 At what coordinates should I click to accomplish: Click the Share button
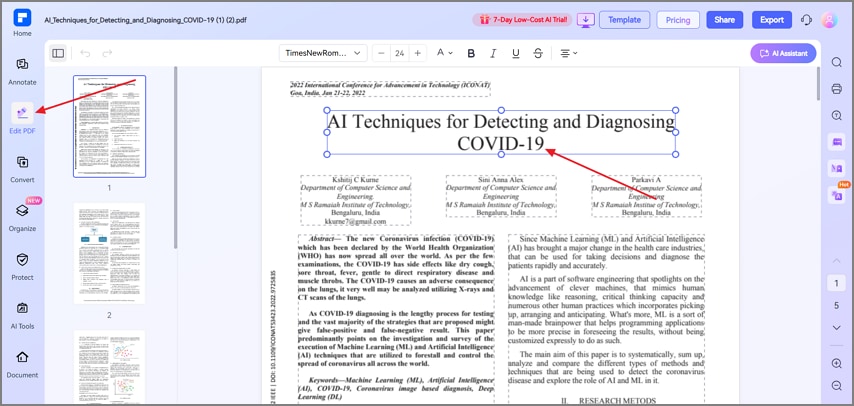pyautogui.click(x=724, y=20)
